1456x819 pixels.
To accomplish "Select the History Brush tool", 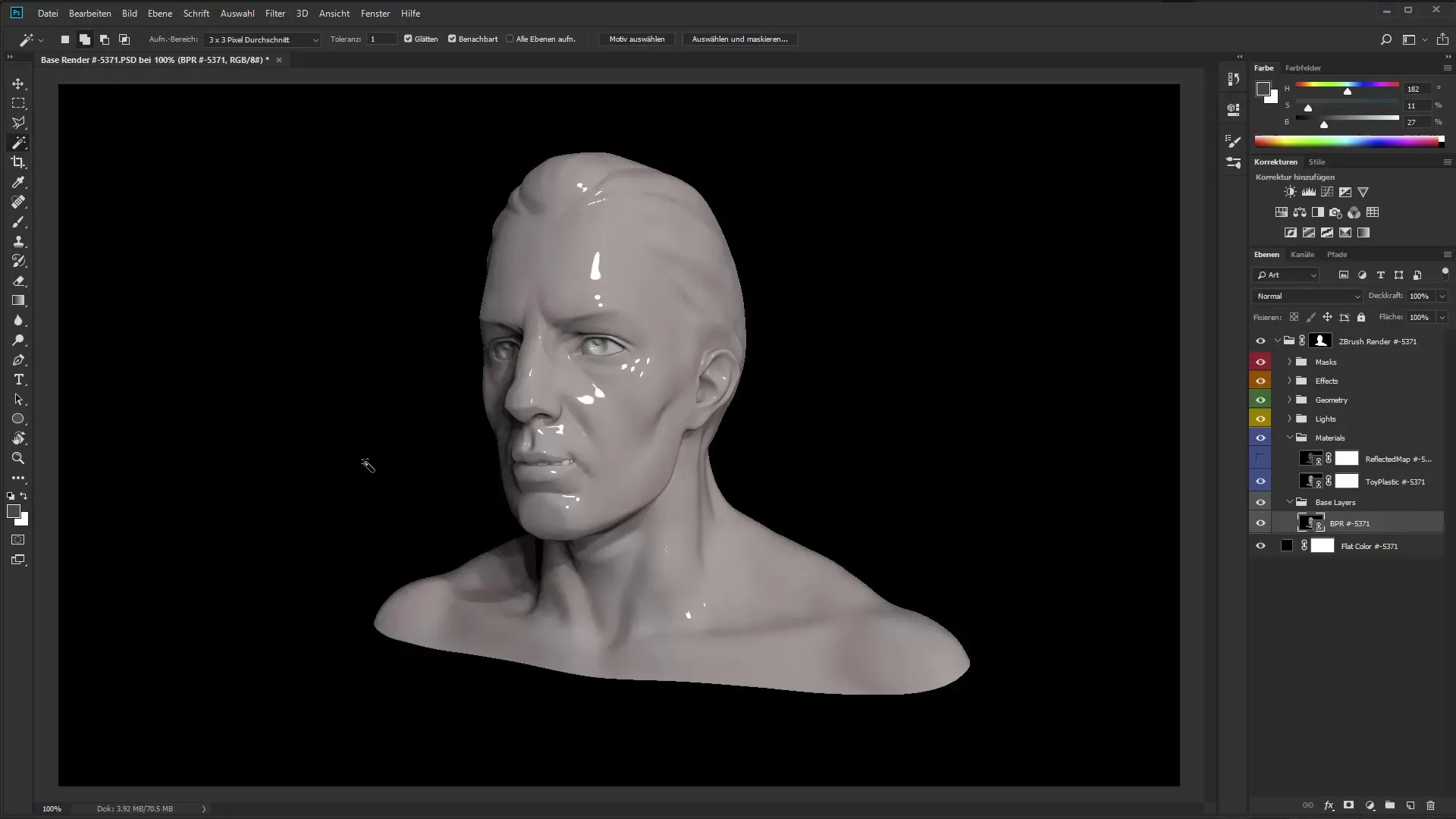I will pyautogui.click(x=18, y=261).
